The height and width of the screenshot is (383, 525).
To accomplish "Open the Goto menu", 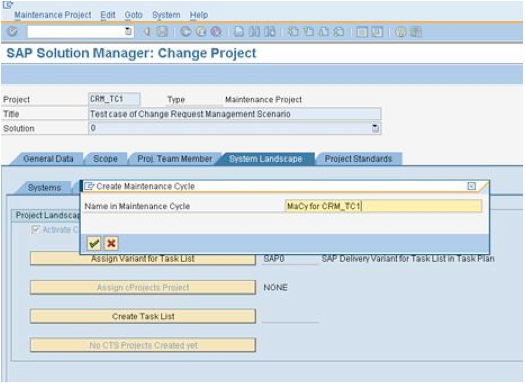I will tap(134, 15).
